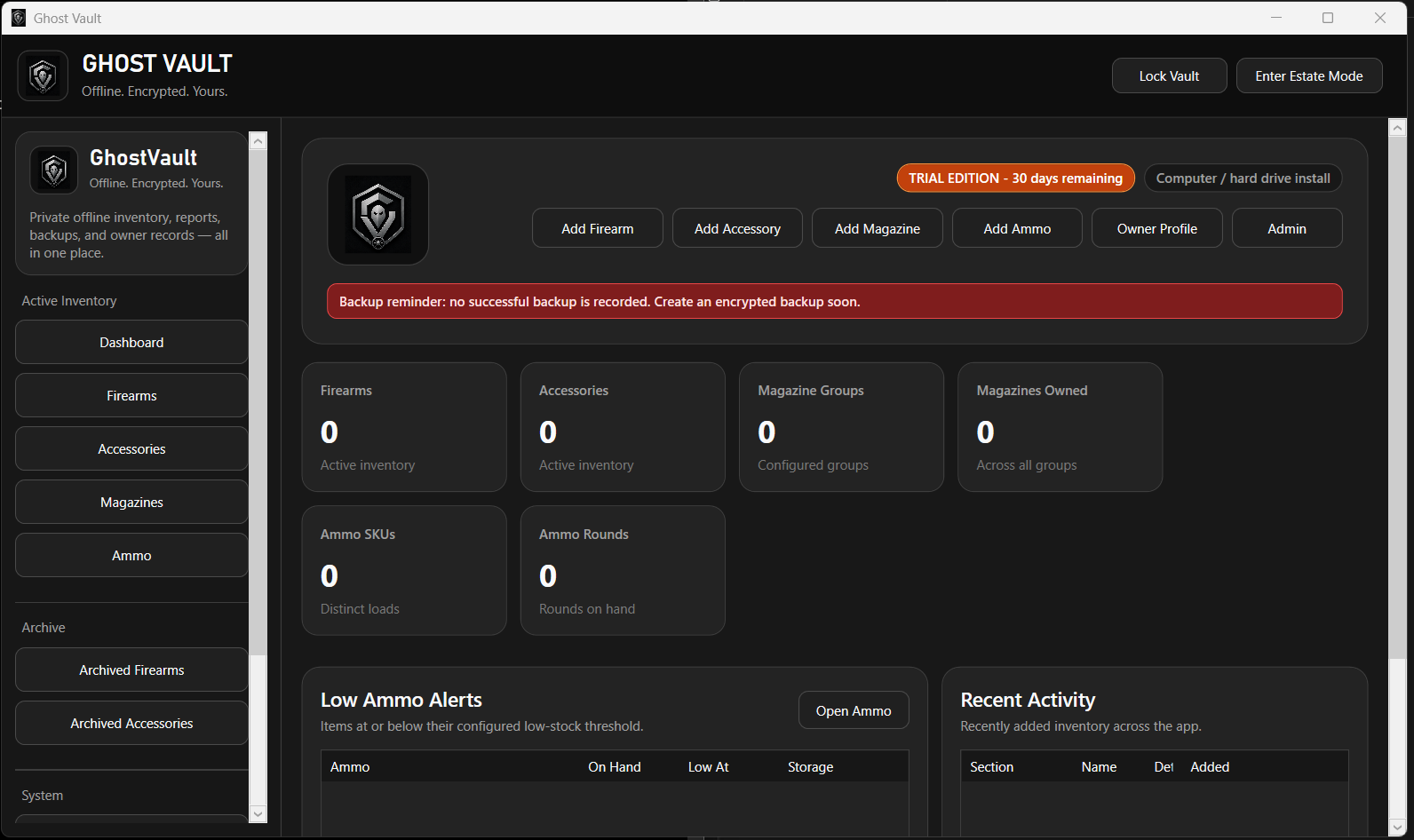Screen dimensions: 1414x840
Task: Click the sidebar scrollbar thumb
Action: tap(258, 402)
